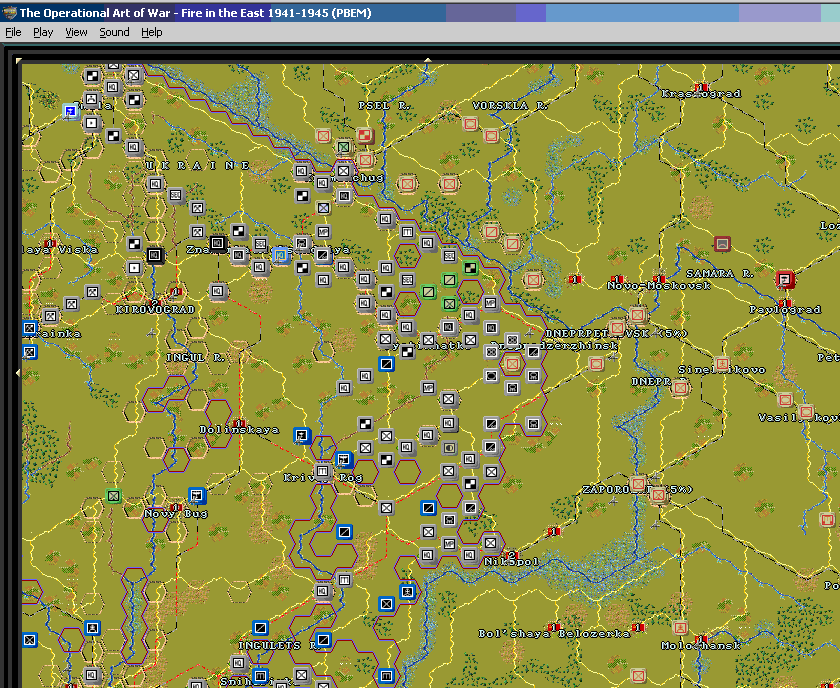The image size is (840, 688).
Task: Select the blue unit above Krivoi Rog label
Action: pyautogui.click(x=344, y=459)
